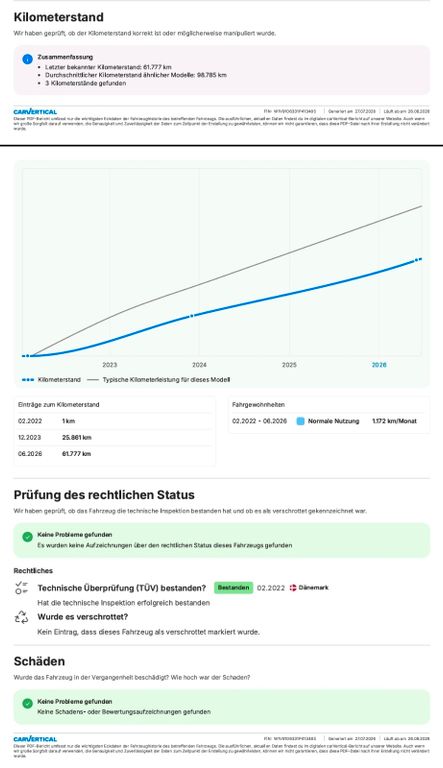Click the final data point on the blue curve
The image size is (443, 768).
click(418, 260)
